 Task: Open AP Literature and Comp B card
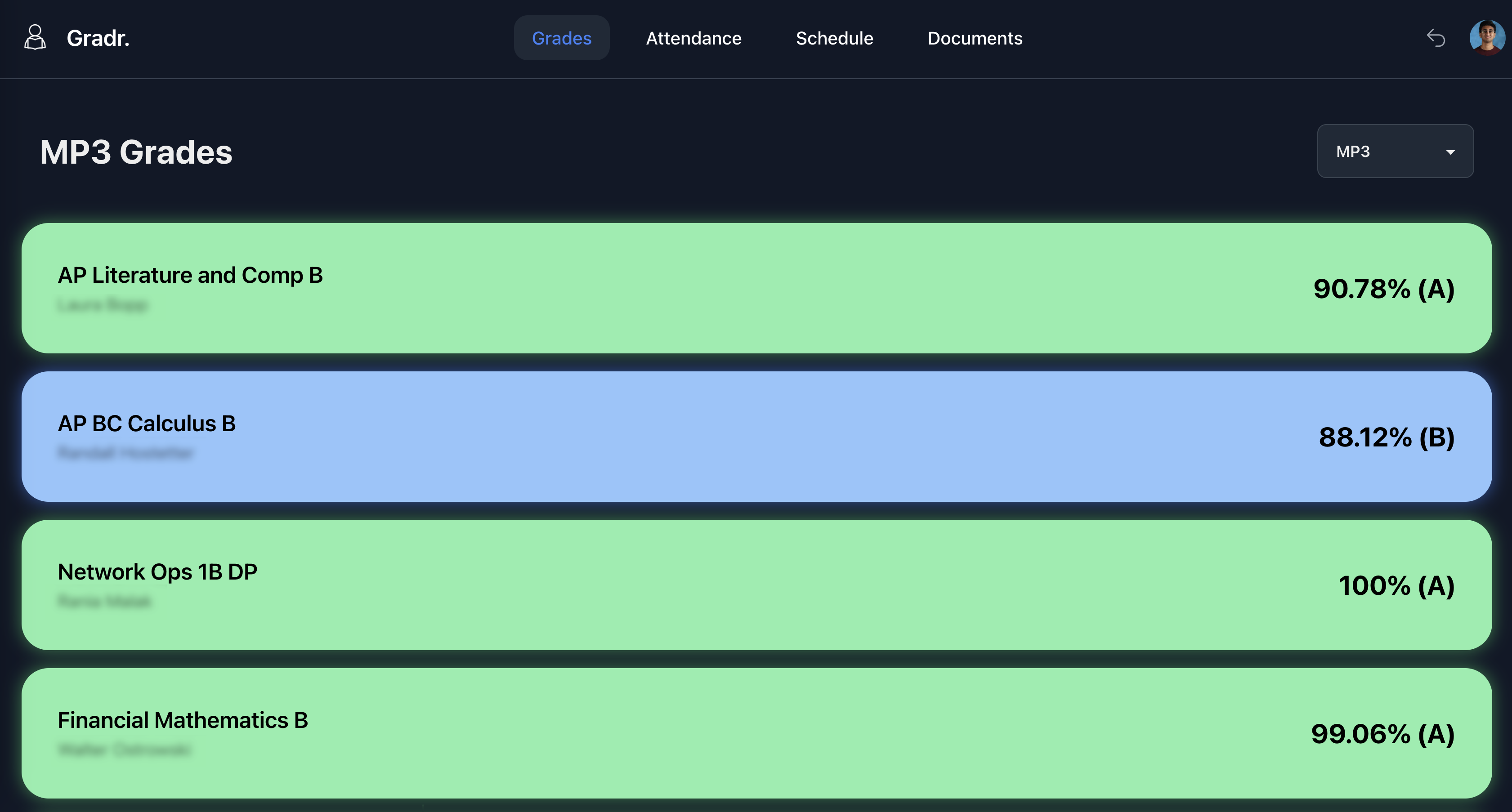[x=756, y=287]
